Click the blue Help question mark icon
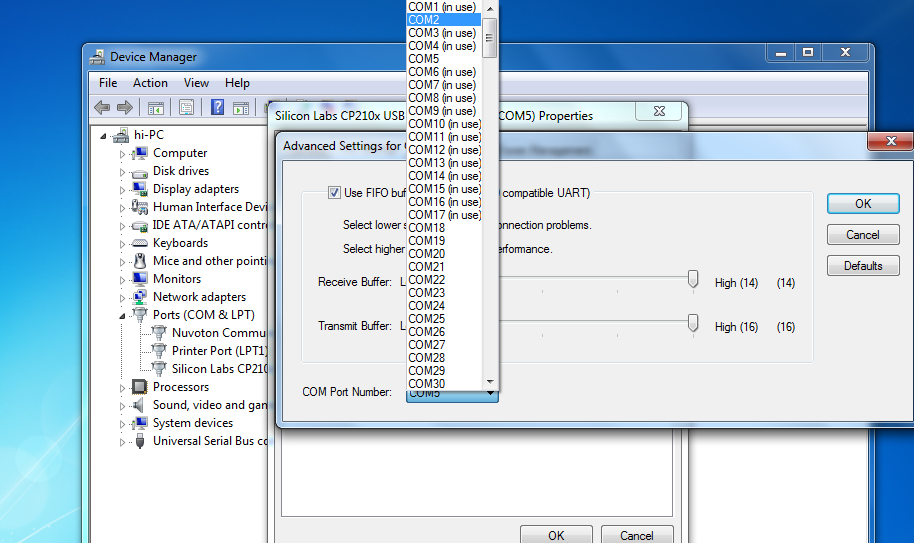The image size is (914, 543). 217,107
